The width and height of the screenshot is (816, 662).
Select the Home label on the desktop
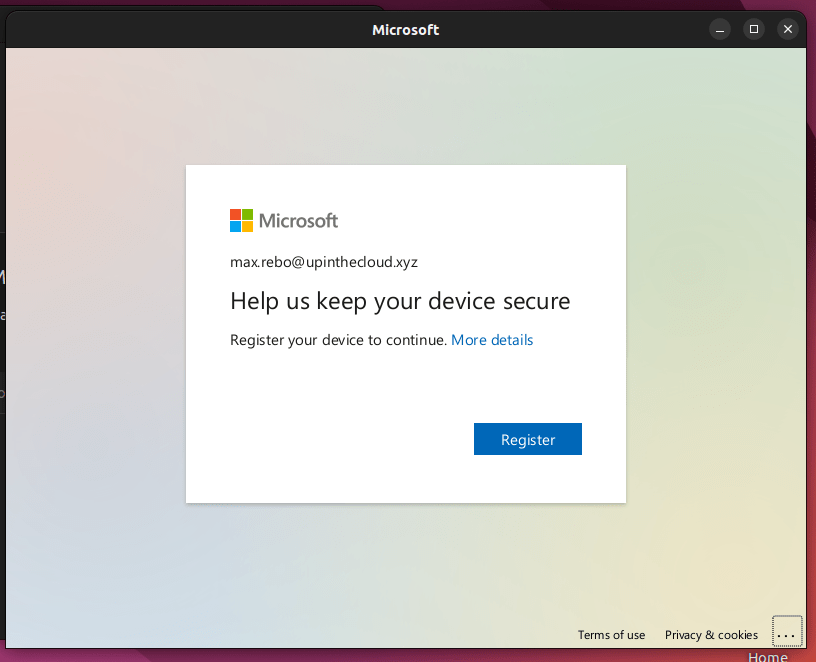pos(767,656)
